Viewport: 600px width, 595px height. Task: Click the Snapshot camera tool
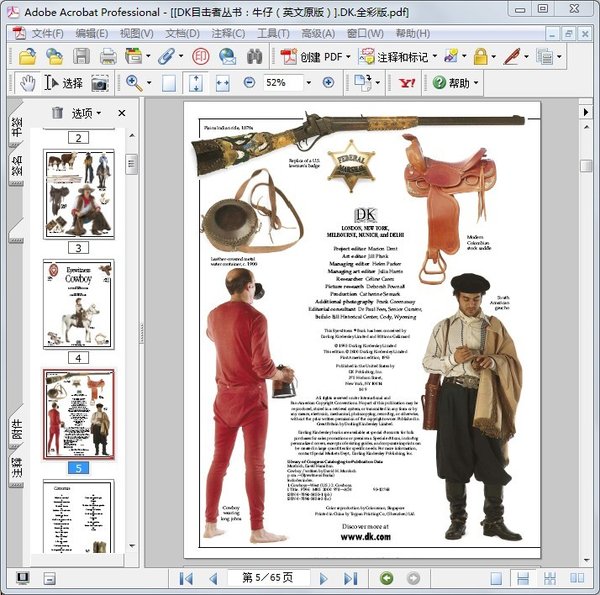pos(100,83)
